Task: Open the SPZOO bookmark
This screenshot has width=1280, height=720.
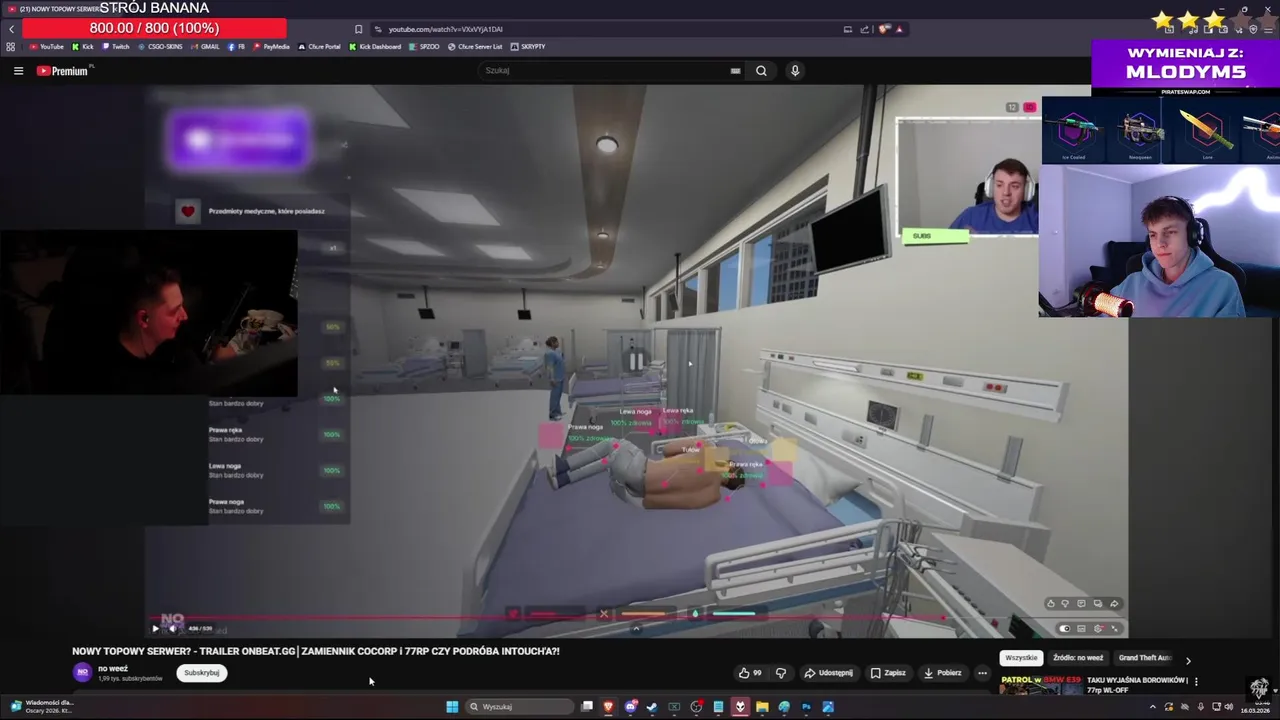Action: click(x=424, y=47)
